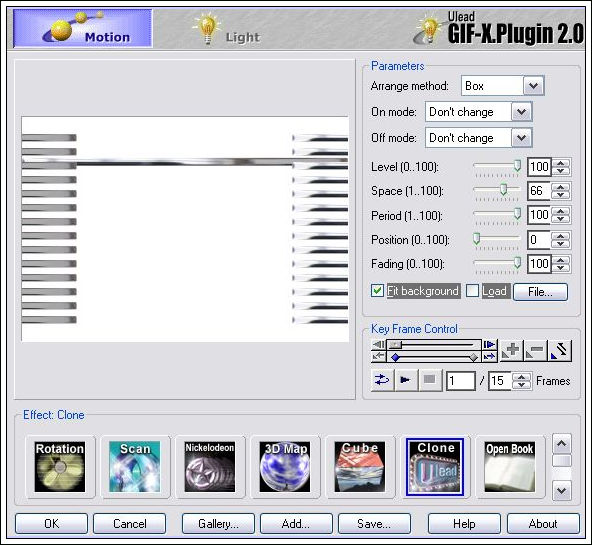Screen dimensions: 592x545
Task: Click the Gallery... button
Action: coord(218,523)
